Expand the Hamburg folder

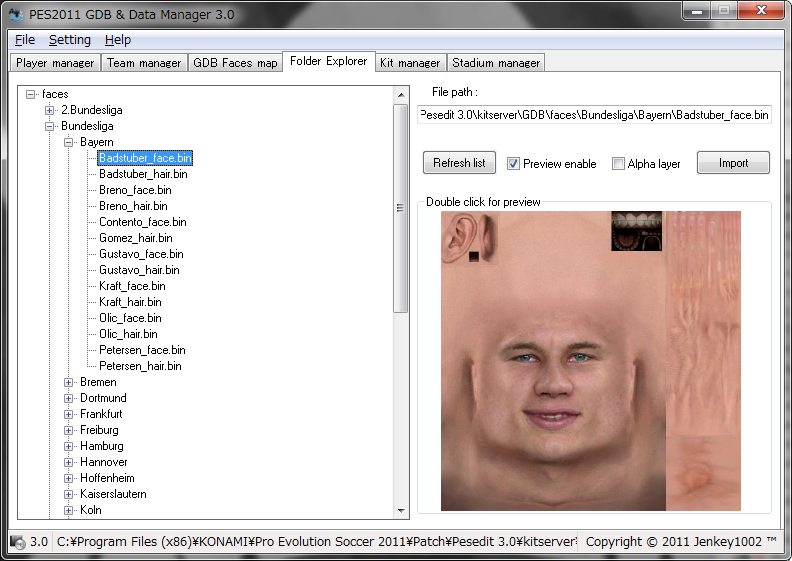pyautogui.click(x=69, y=446)
